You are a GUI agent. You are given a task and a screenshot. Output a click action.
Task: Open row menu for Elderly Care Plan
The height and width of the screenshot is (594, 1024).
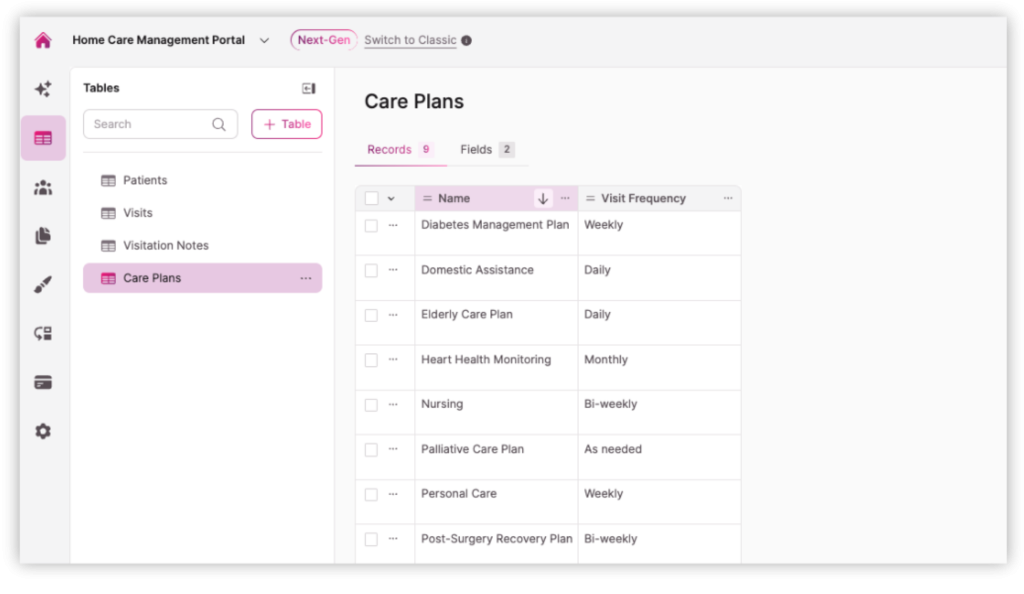[393, 314]
